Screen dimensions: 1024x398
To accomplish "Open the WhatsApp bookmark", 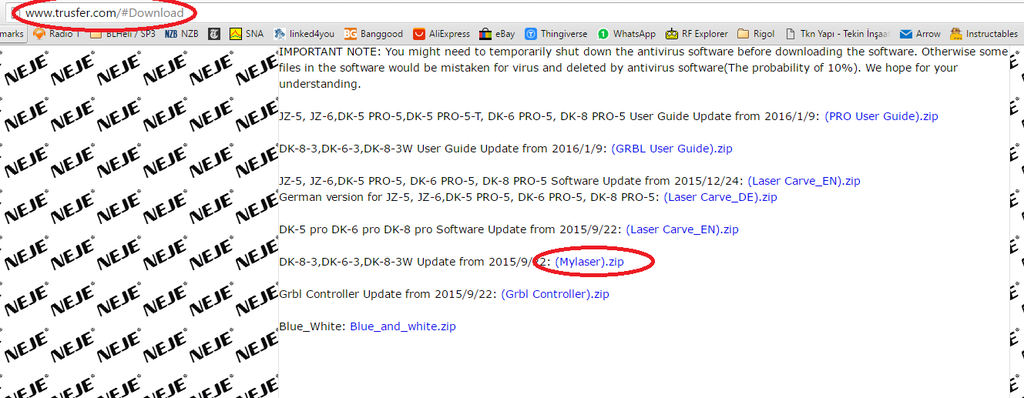I will coord(626,33).
